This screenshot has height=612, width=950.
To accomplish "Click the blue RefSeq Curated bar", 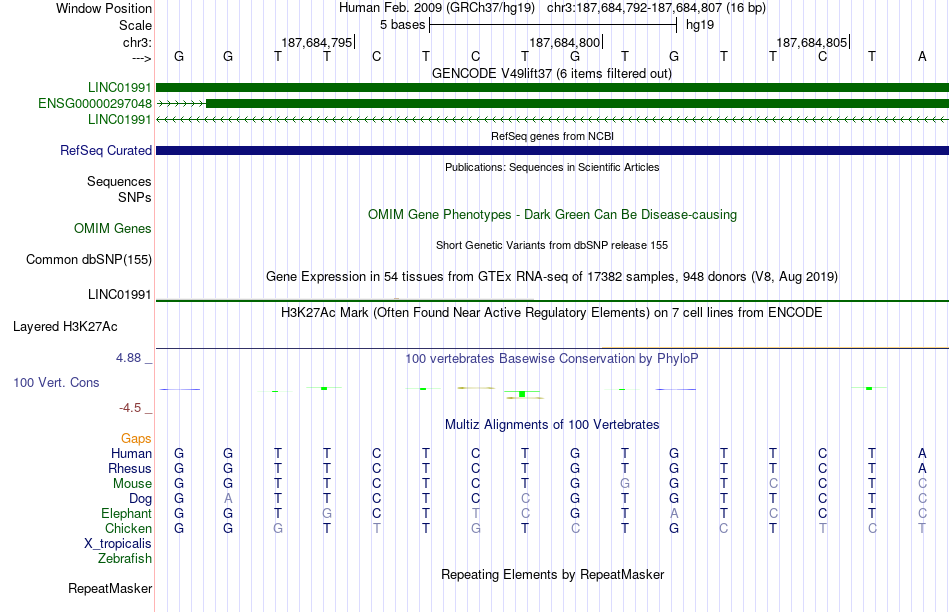I will [552, 150].
